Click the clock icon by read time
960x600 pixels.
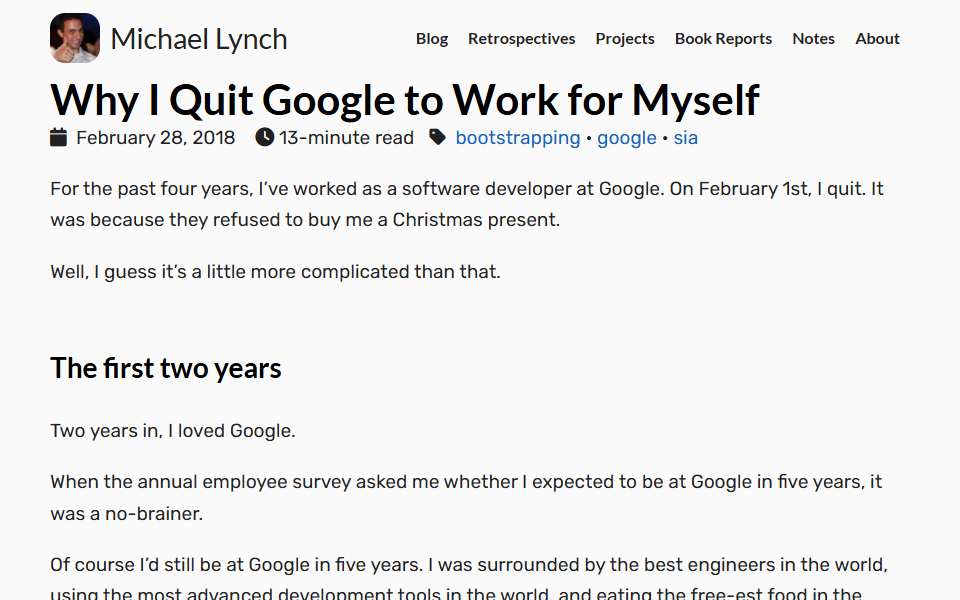coord(264,137)
